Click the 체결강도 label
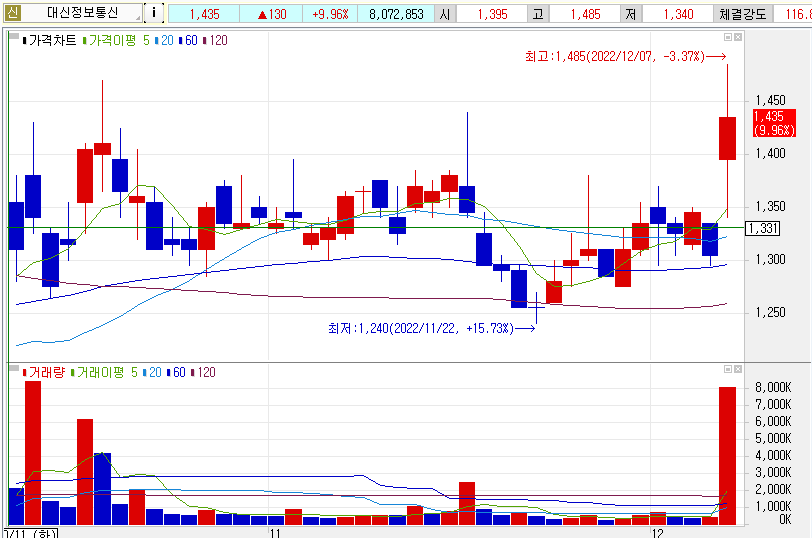Screen dimensions: 812x538 pyautogui.click(x=743, y=14)
